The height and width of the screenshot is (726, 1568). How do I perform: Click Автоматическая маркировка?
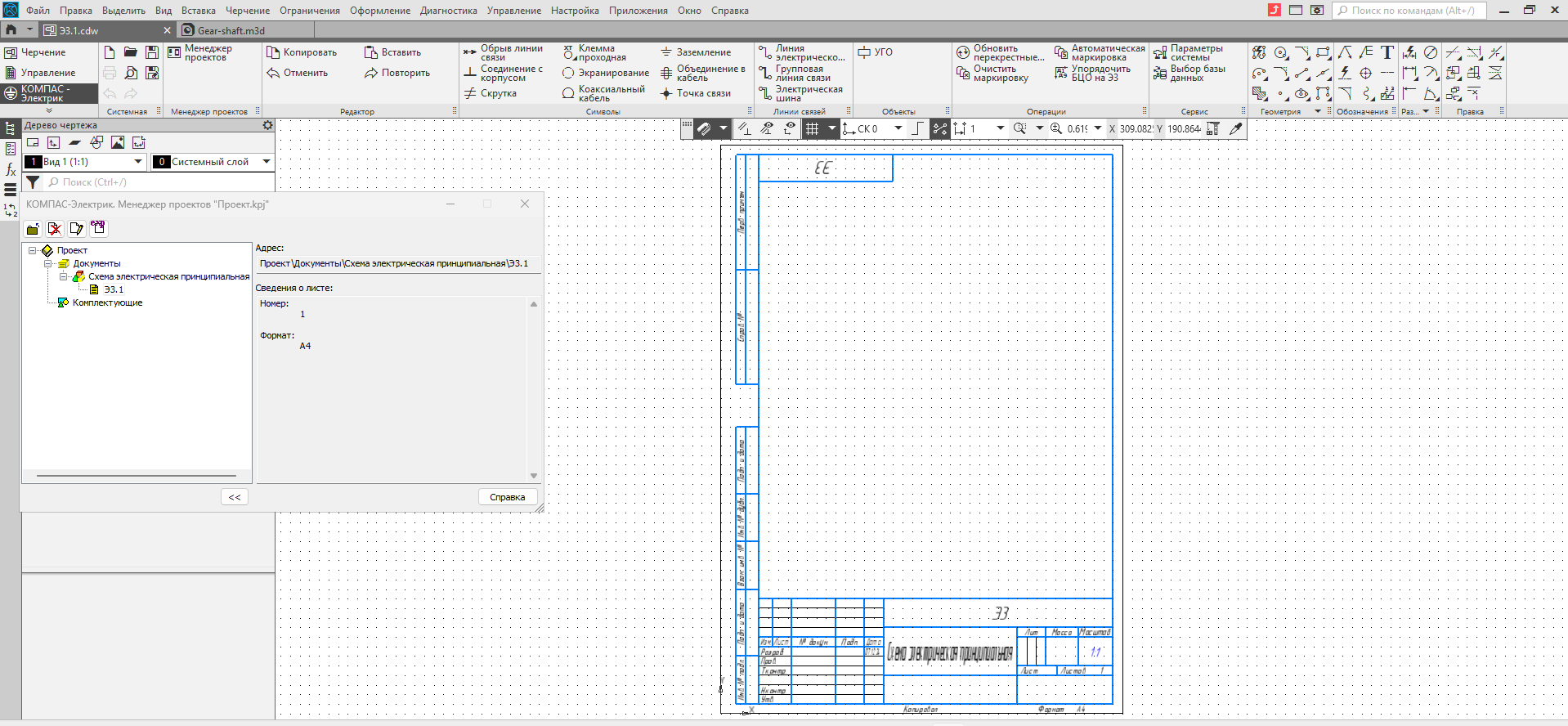tap(1100, 52)
